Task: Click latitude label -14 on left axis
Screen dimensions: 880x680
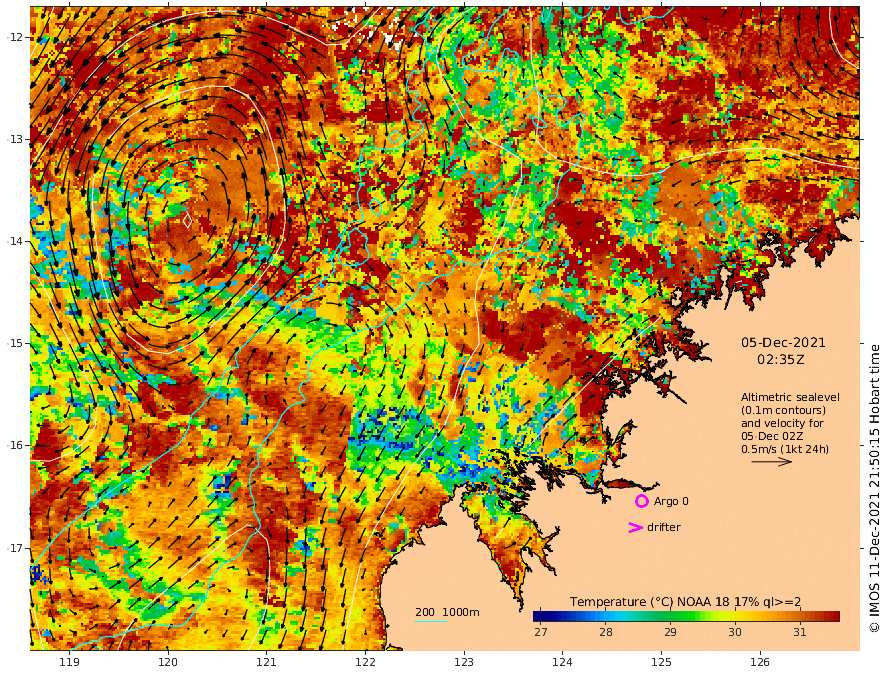Action: 15,241
